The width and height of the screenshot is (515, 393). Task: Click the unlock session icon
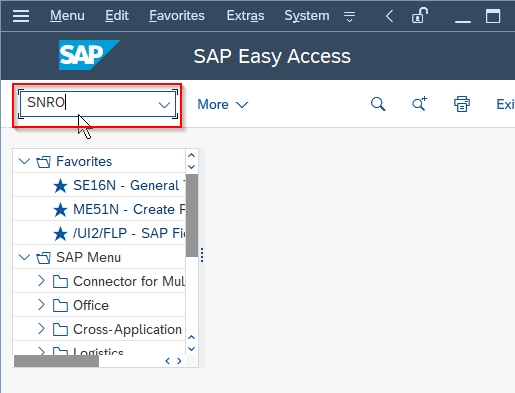click(420, 15)
